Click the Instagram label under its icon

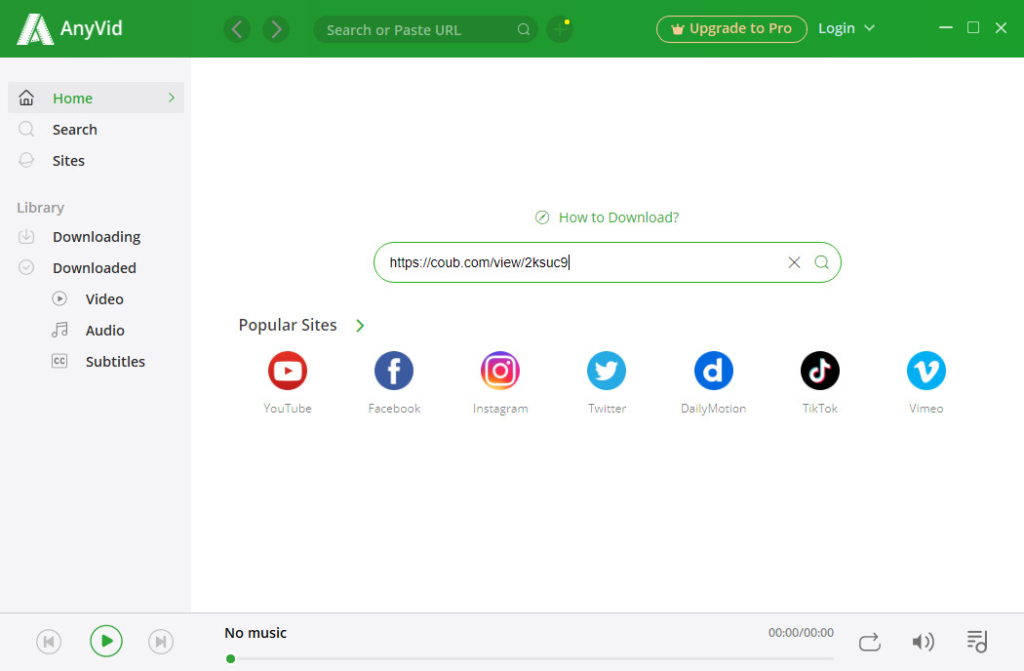(500, 408)
